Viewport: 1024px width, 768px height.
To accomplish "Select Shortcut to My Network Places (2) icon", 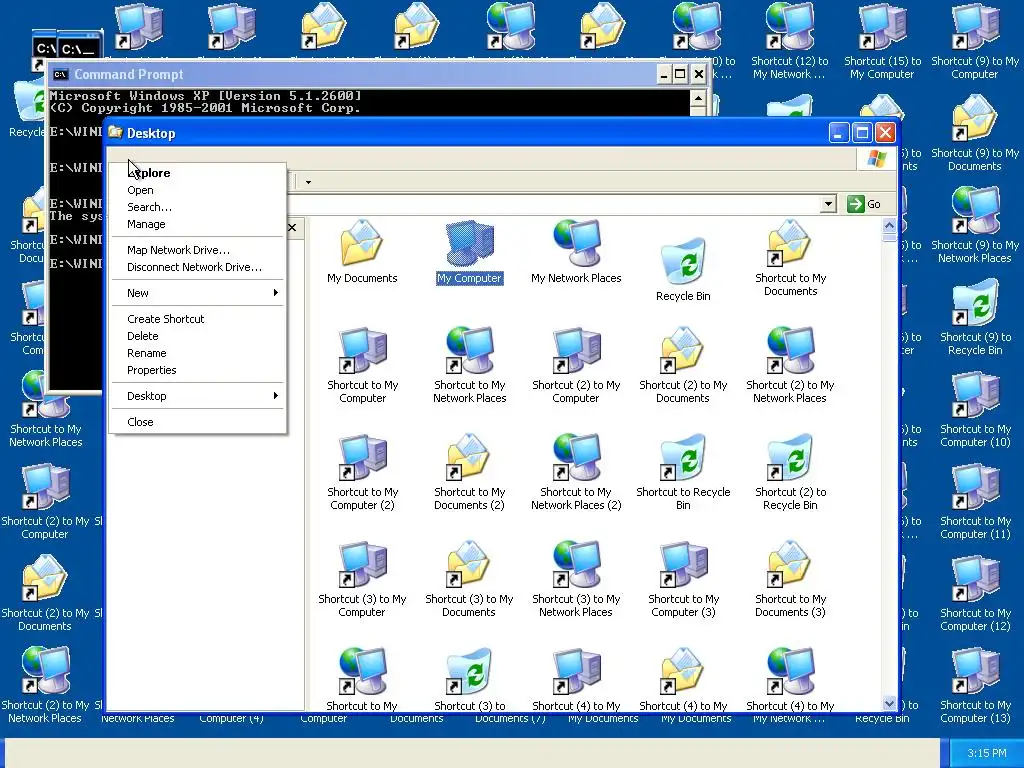I will [x=576, y=472].
